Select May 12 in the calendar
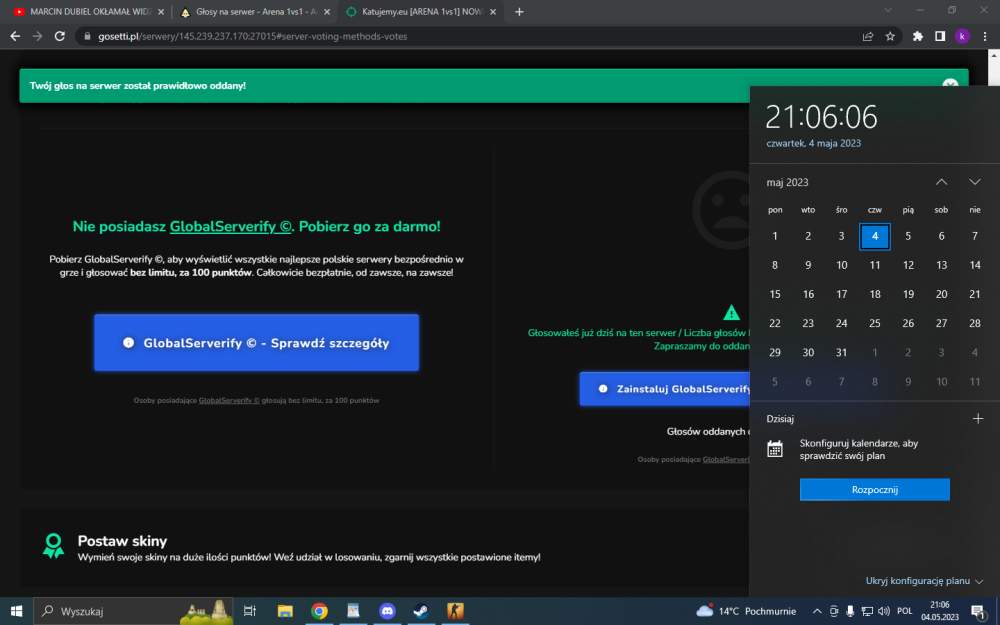1000x625 pixels. [908, 265]
